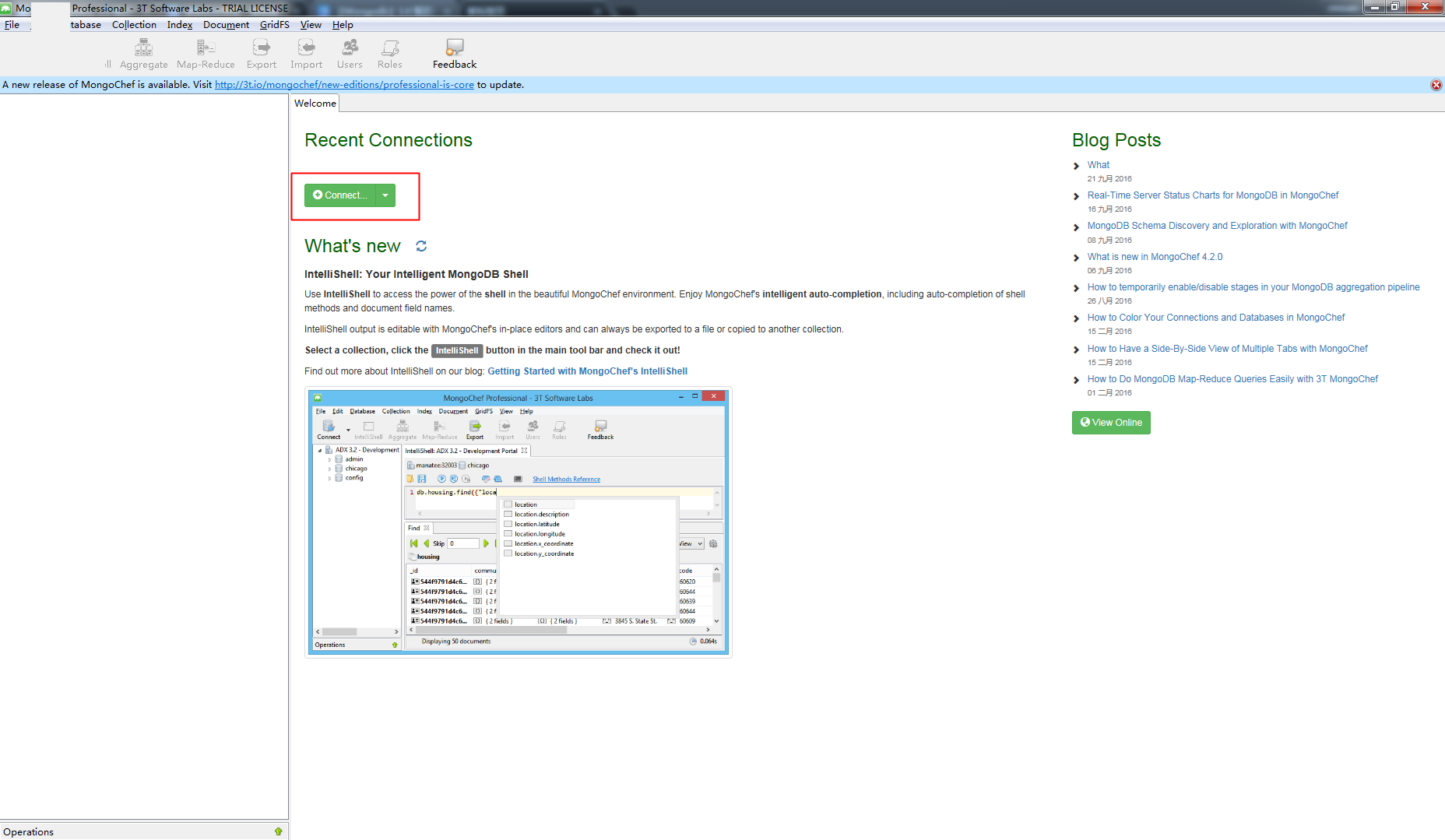Expand the 'What is new in MongoChef 4.2.0' chevron
Image resolution: width=1445 pixels, height=840 pixels.
pos(1076,258)
